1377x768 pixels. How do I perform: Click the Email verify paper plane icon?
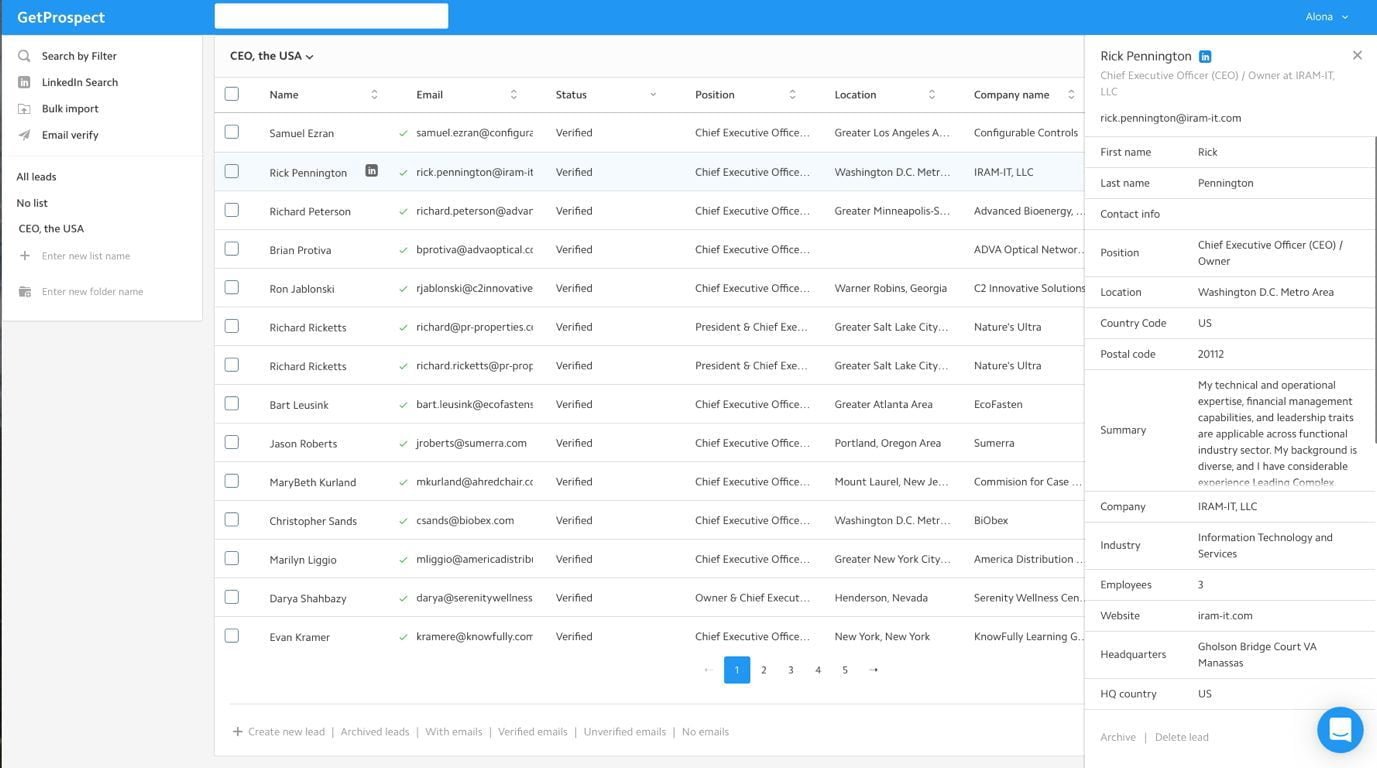point(24,135)
